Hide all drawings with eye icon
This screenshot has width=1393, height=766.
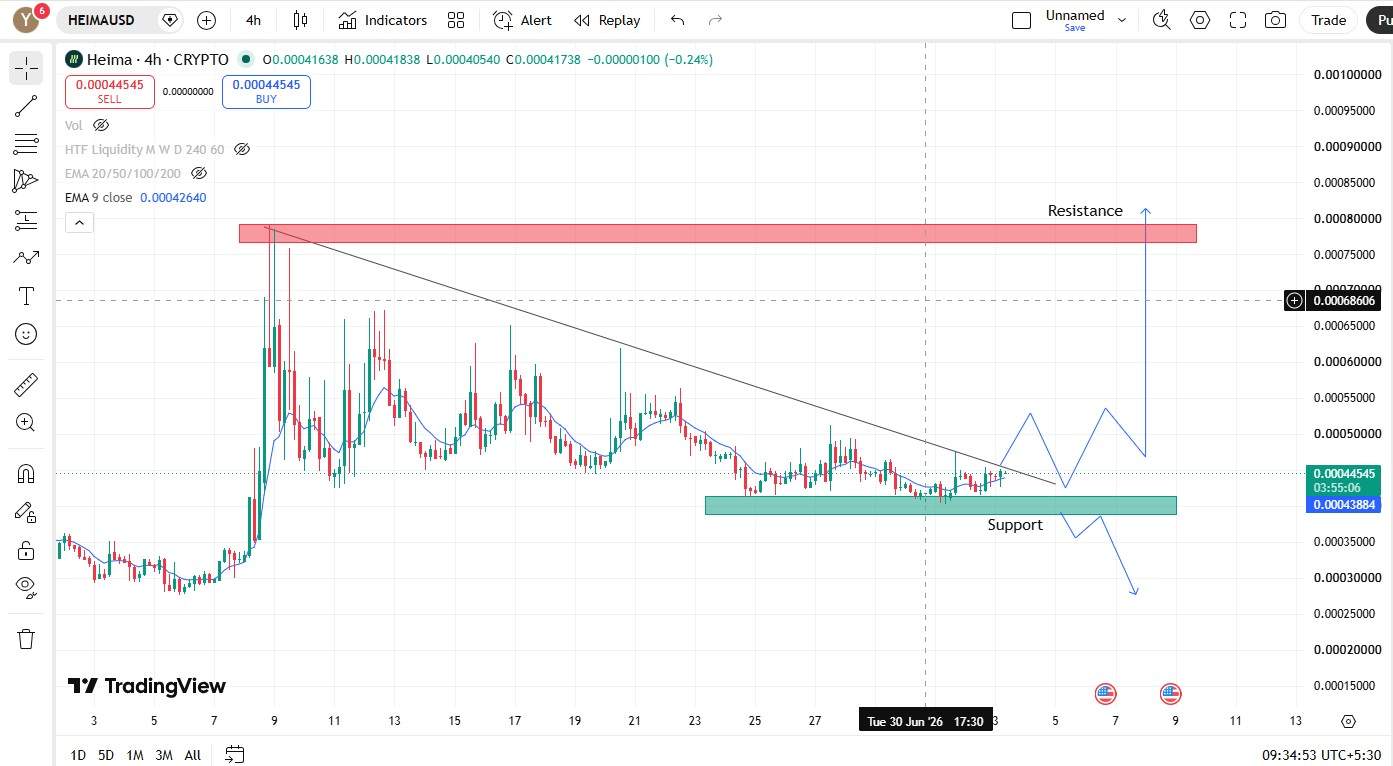click(27, 587)
